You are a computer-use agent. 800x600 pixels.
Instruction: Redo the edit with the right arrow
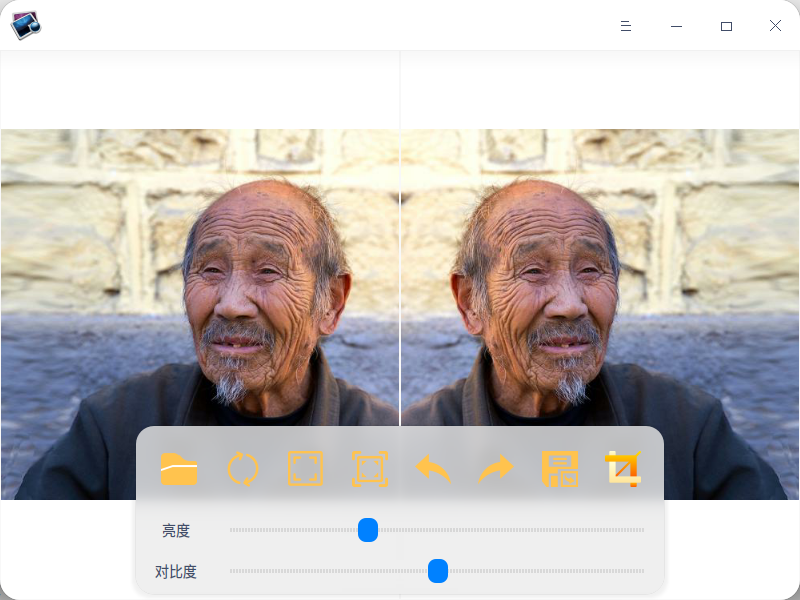pos(496,469)
